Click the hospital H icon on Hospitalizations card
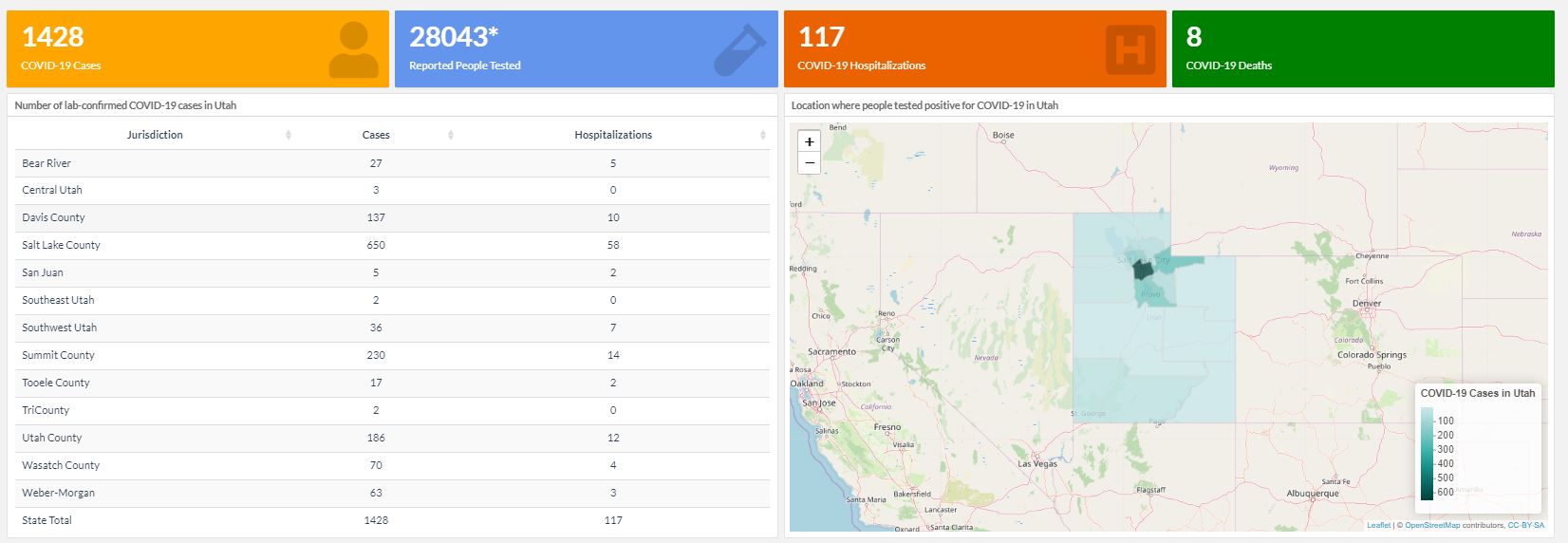 pos(1130,49)
